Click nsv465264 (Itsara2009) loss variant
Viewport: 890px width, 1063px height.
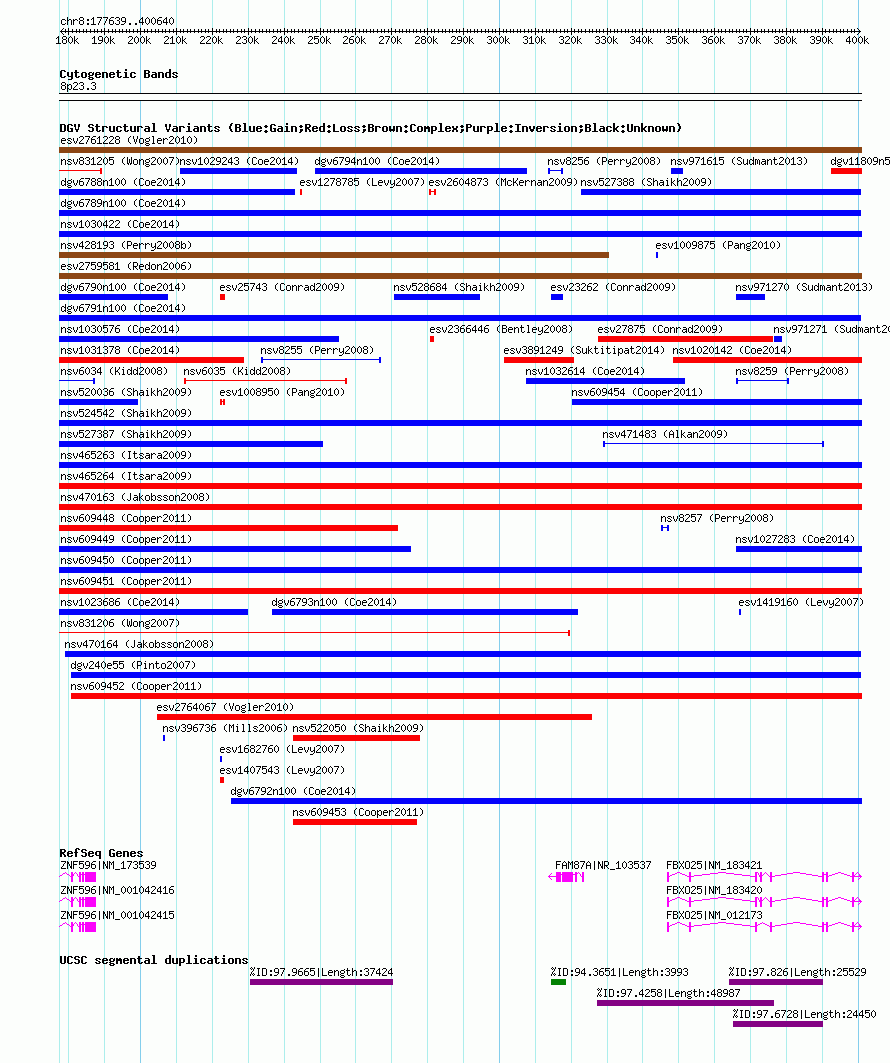pyautogui.click(x=460, y=486)
